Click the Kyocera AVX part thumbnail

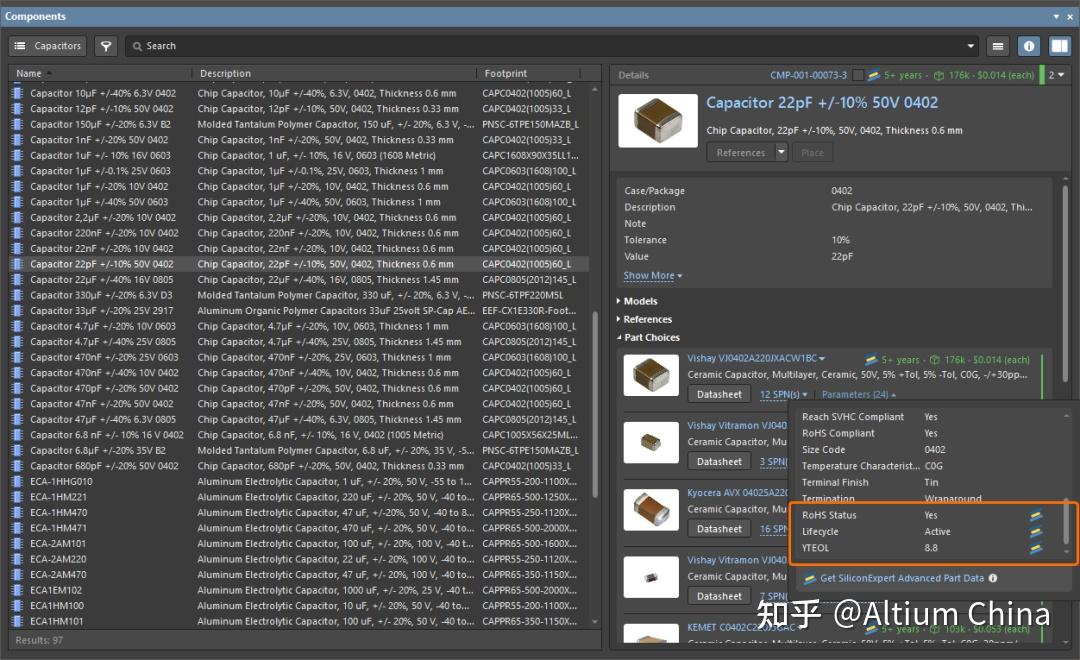coord(651,510)
